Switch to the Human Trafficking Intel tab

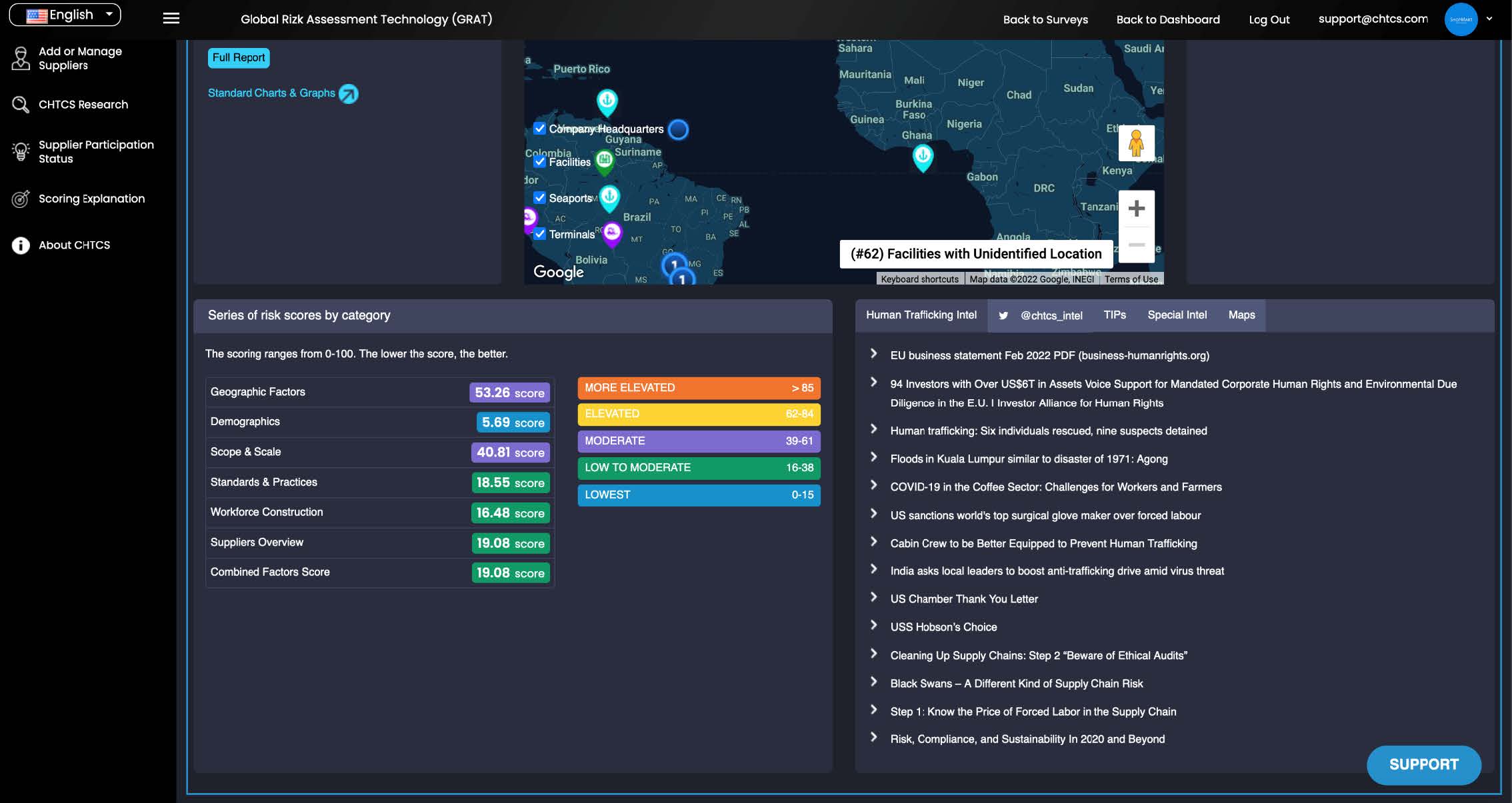pos(921,315)
